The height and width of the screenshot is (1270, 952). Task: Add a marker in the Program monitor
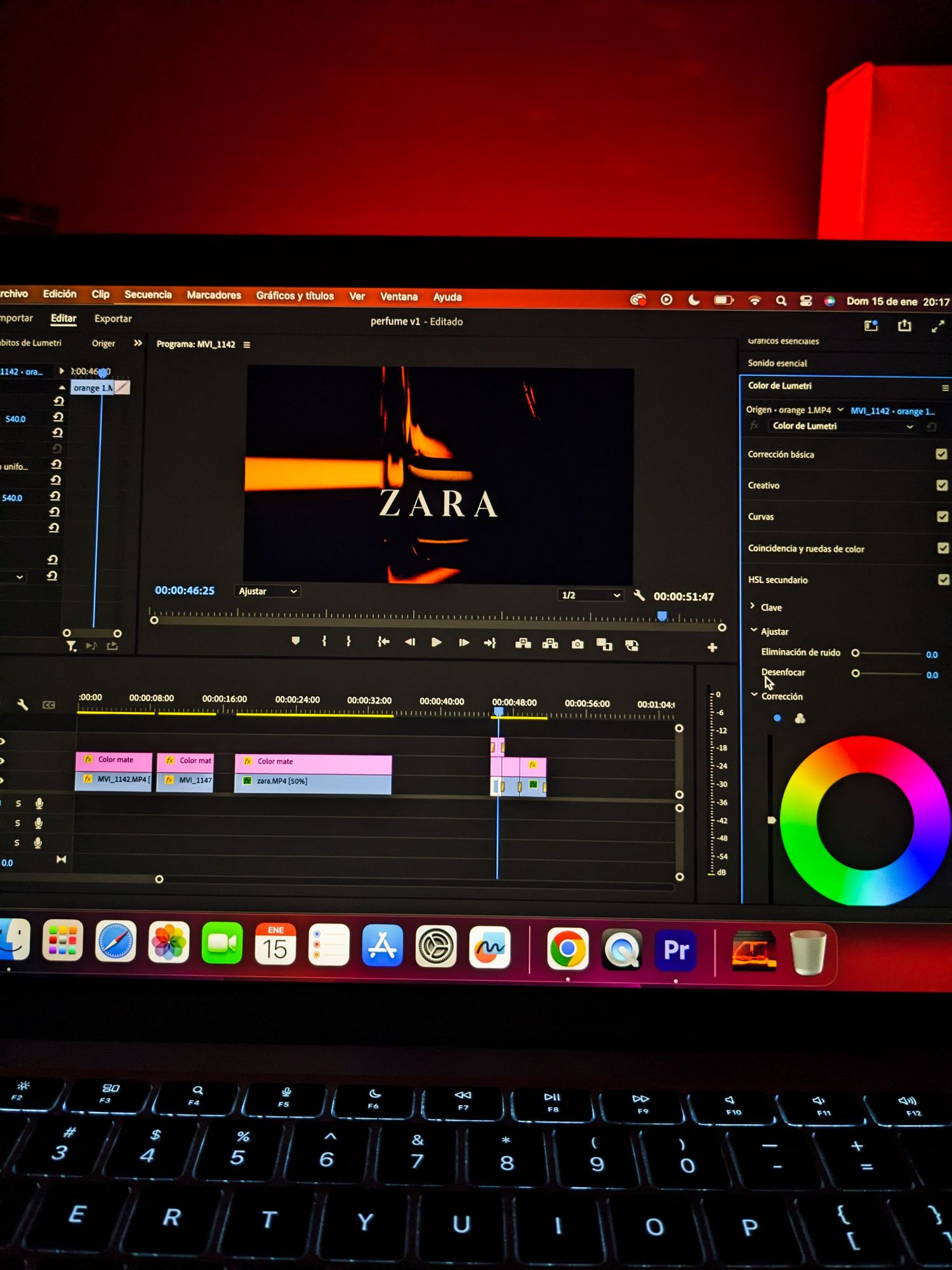point(295,641)
